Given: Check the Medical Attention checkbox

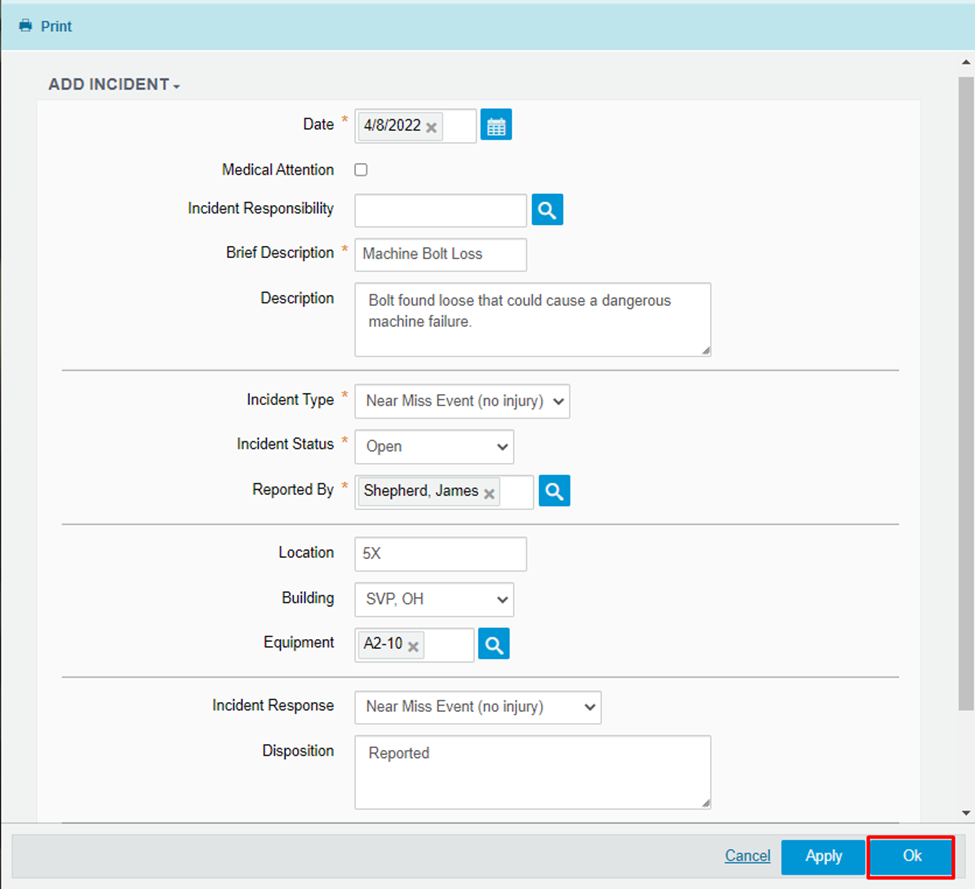Looking at the screenshot, I should (361, 170).
